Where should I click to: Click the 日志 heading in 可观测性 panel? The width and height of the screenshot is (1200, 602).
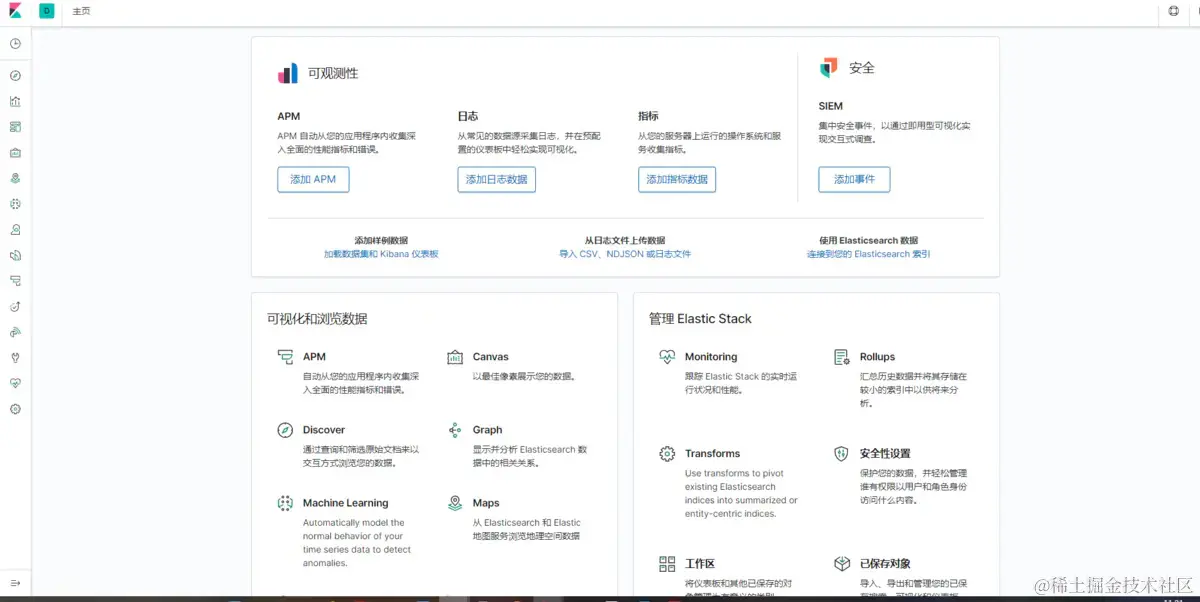[x=468, y=116]
